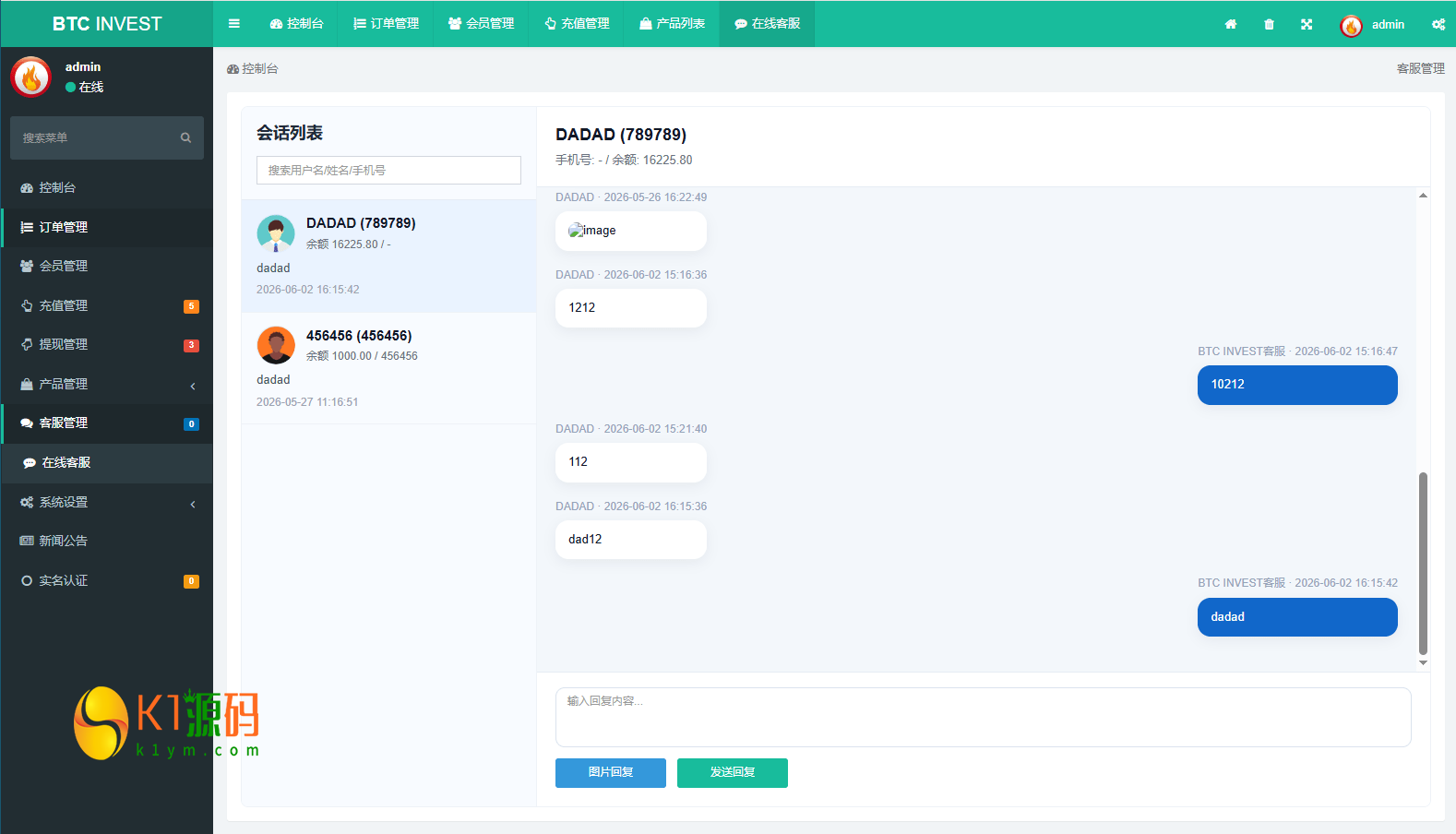
Task: Open 在线客服 tab in top navigation
Action: point(767,24)
